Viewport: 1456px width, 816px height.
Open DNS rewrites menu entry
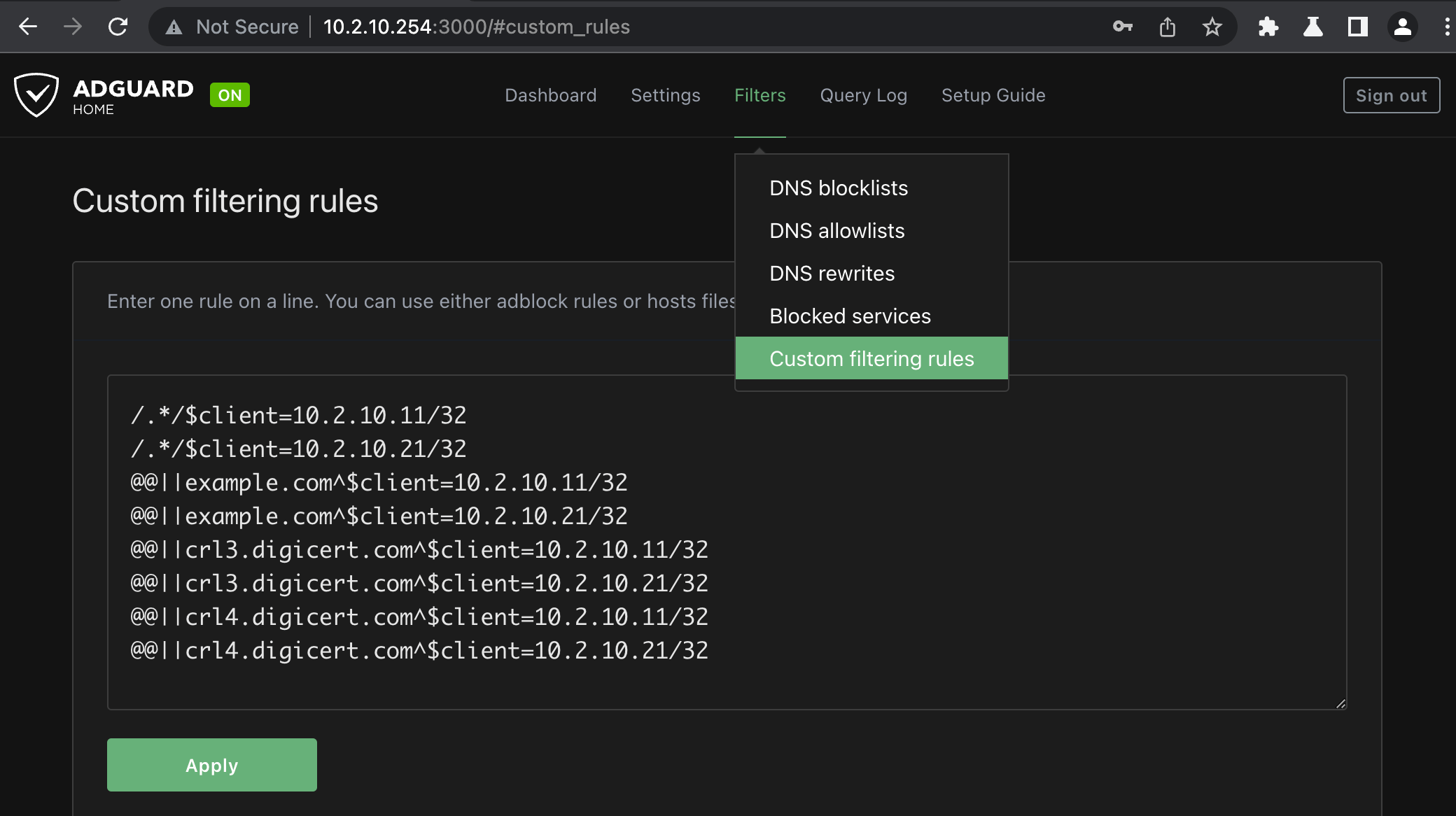point(832,274)
